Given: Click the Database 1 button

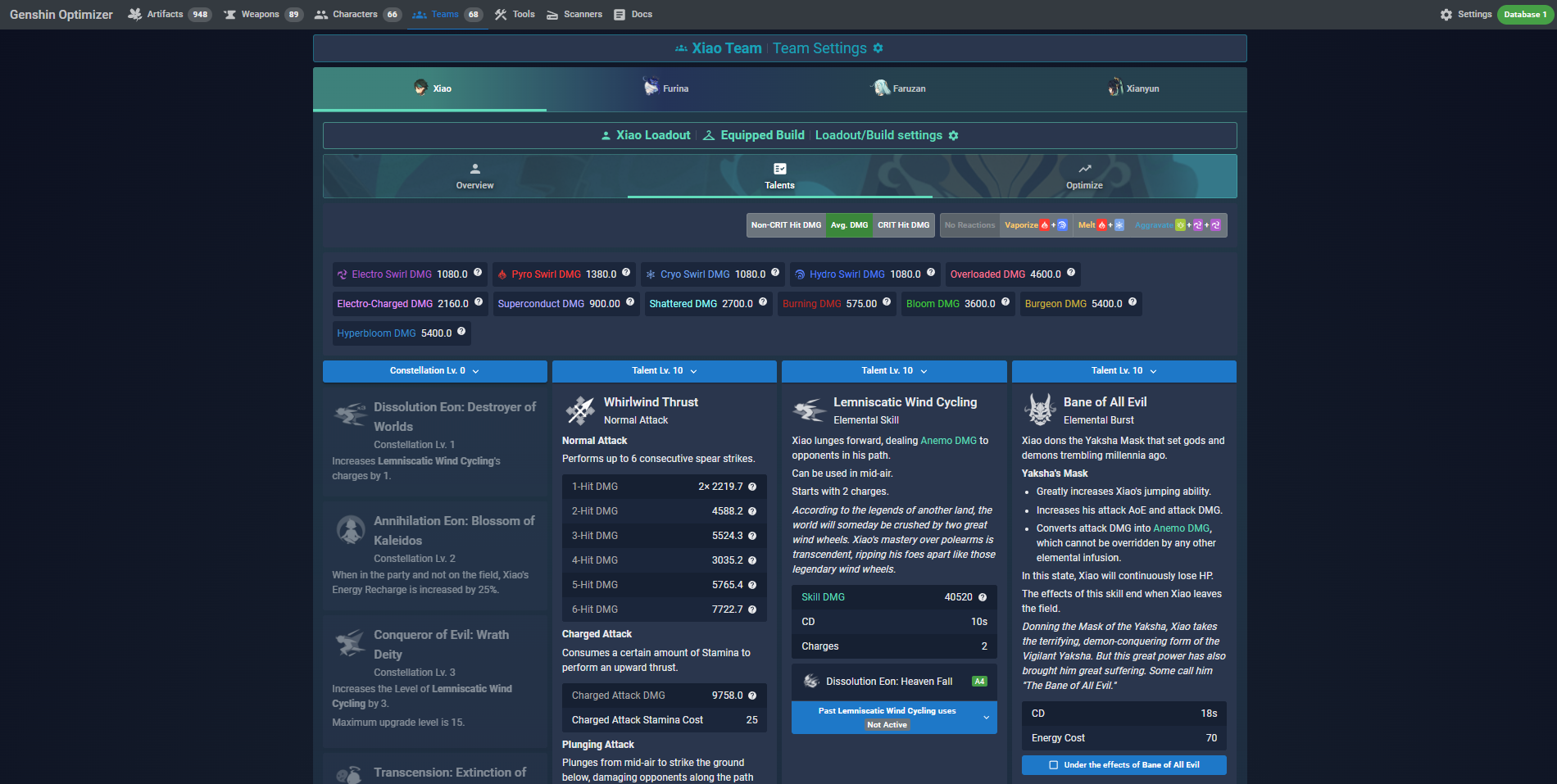Looking at the screenshot, I should point(1524,15).
